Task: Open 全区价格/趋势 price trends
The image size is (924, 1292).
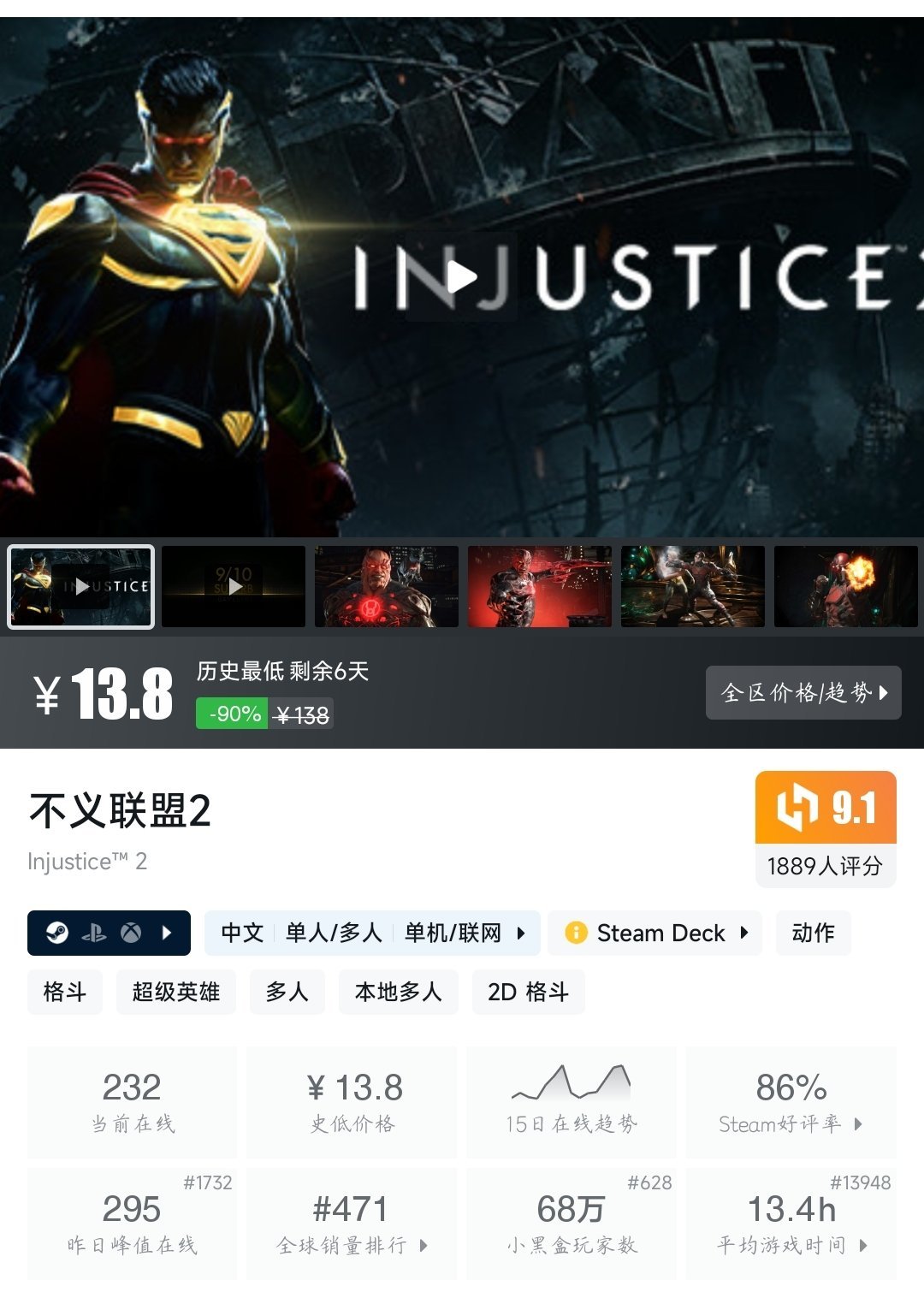Action: click(x=803, y=692)
